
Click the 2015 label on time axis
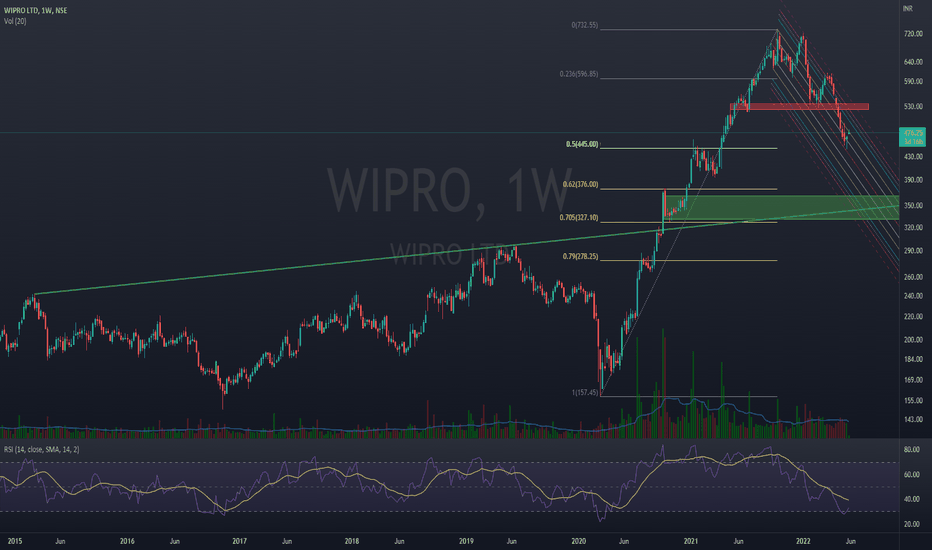(15, 541)
